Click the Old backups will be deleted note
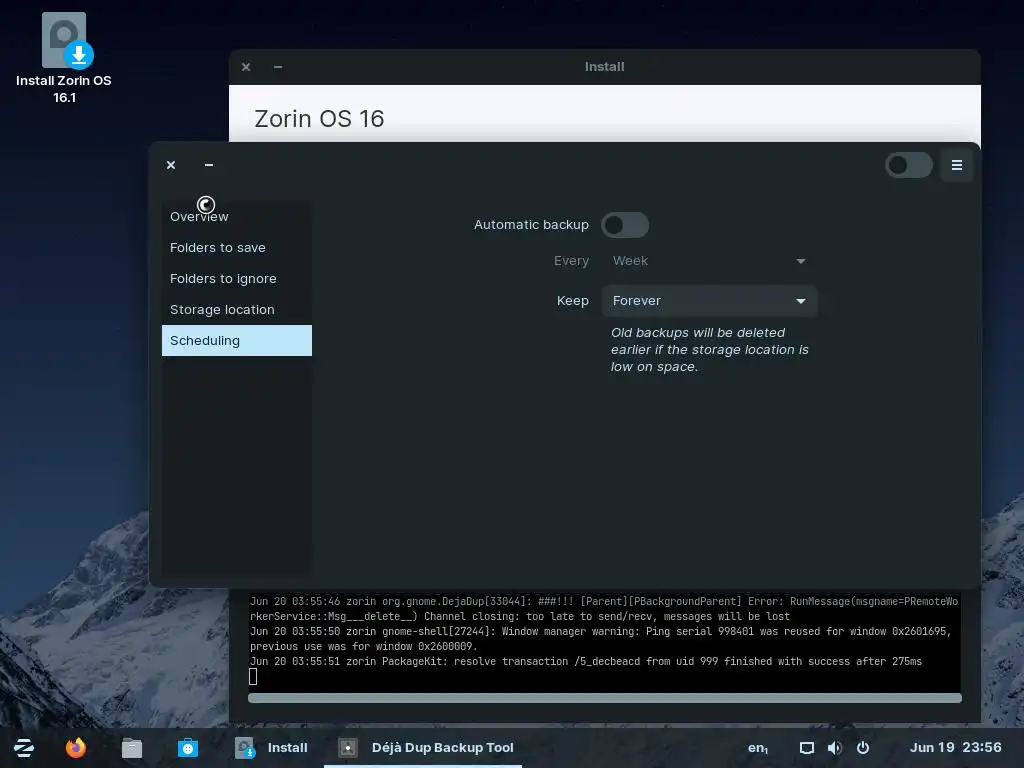The width and height of the screenshot is (1024, 768). click(x=709, y=350)
